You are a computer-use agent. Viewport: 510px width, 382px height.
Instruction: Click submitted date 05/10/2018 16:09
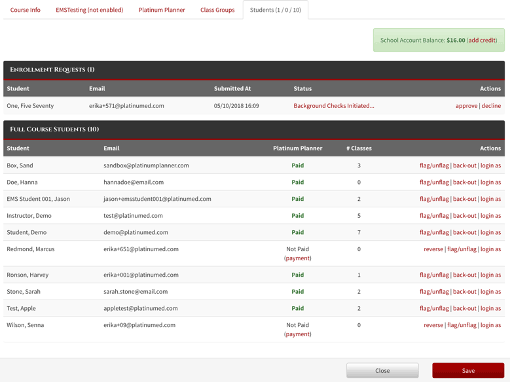(236, 106)
